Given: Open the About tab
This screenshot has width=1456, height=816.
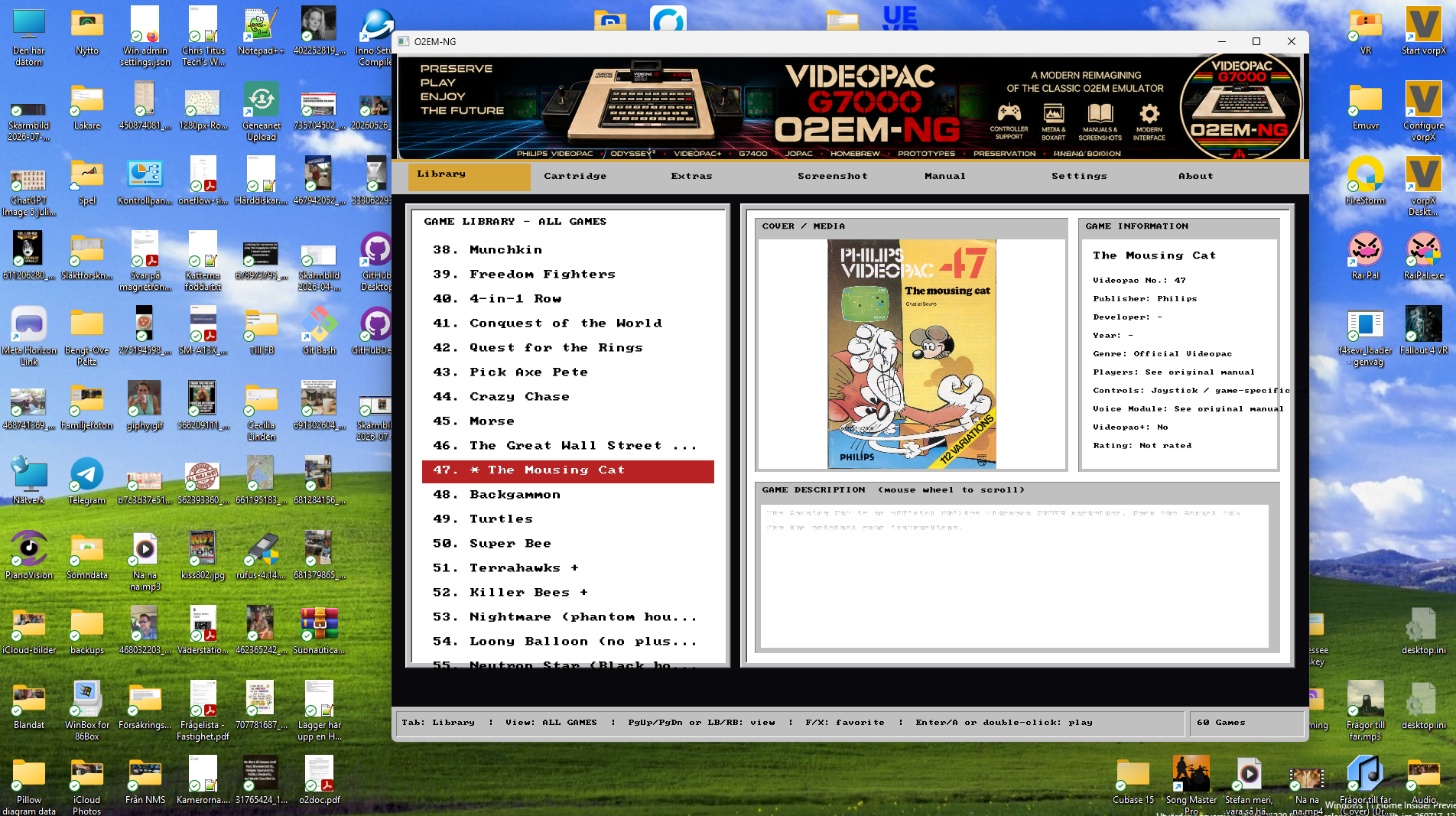Looking at the screenshot, I should [x=1195, y=176].
